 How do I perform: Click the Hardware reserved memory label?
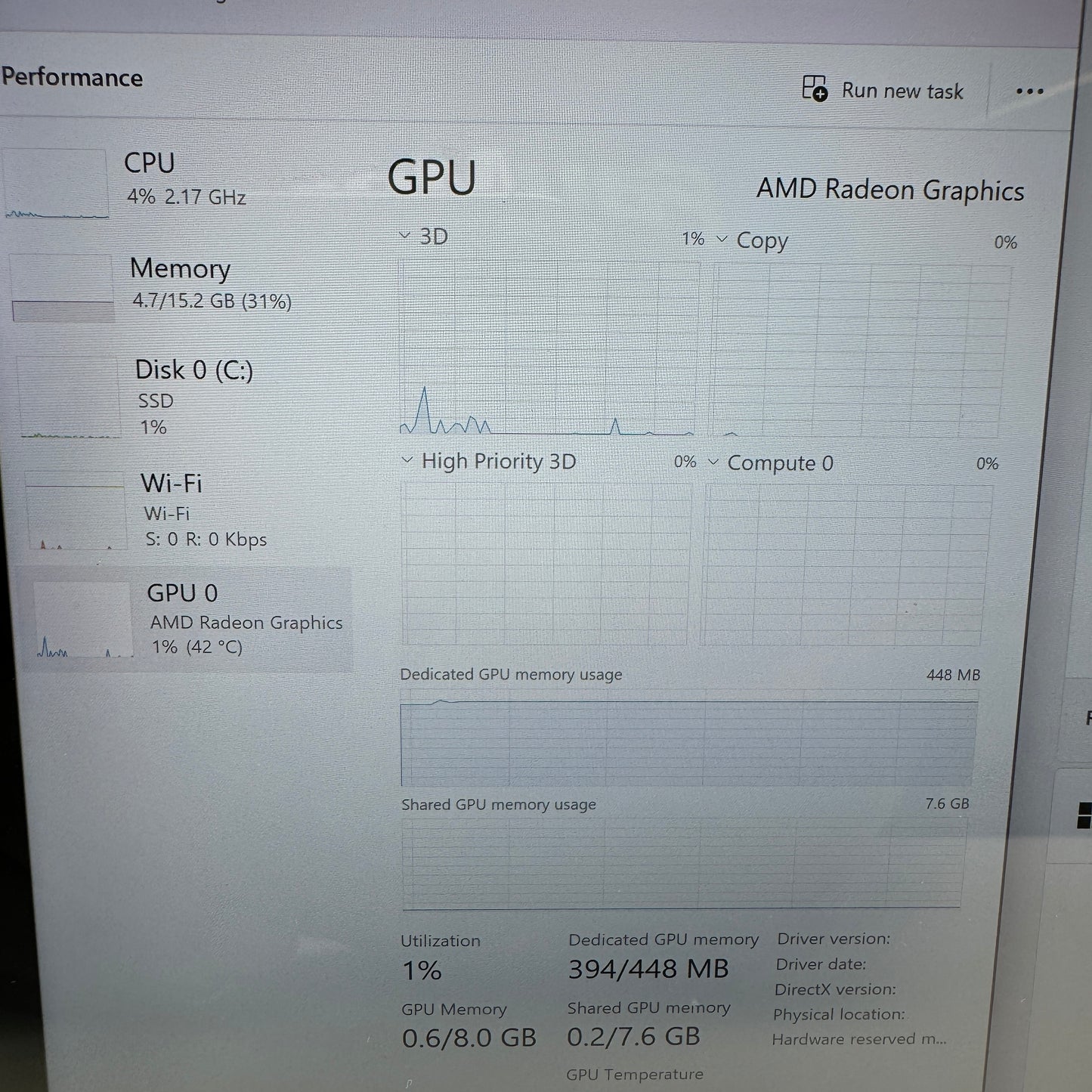[x=858, y=1039]
